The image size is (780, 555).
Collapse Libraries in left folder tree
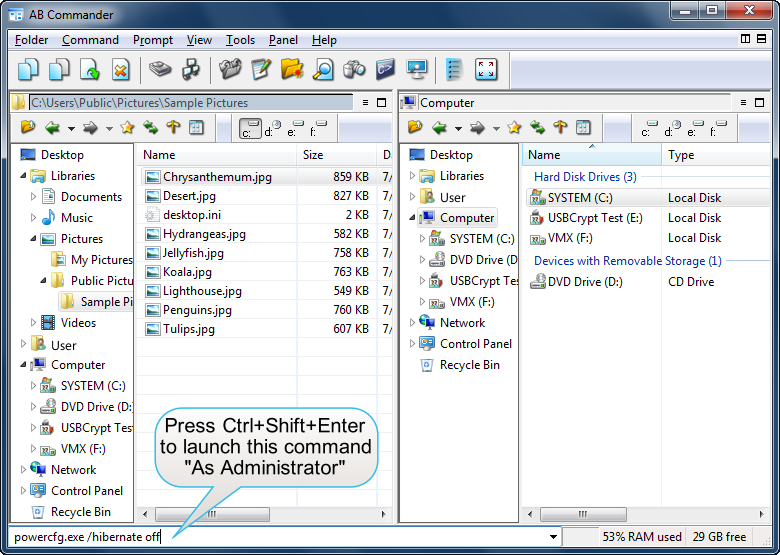[x=23, y=176]
